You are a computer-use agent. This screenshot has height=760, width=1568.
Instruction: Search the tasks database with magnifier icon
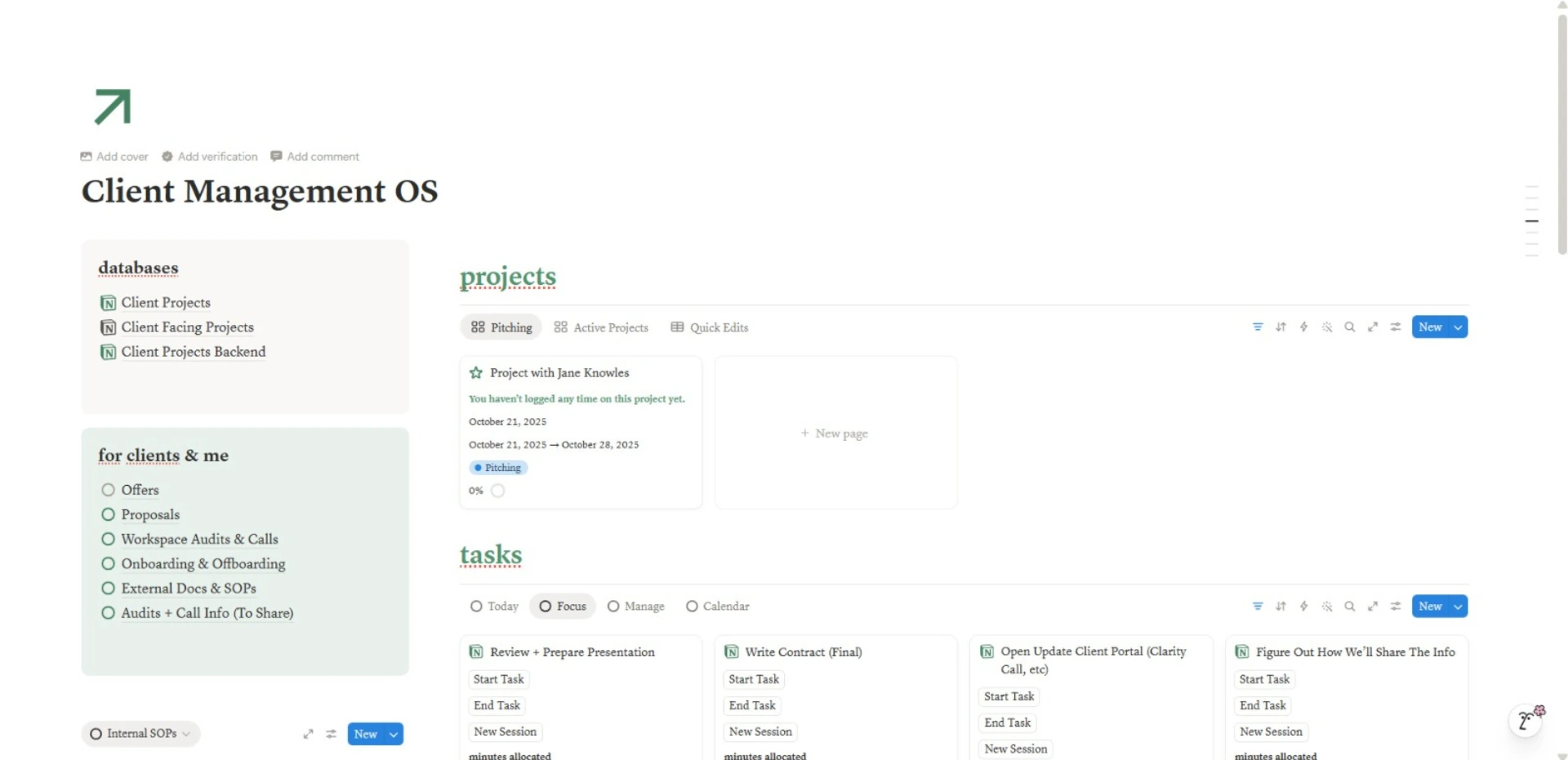pyautogui.click(x=1350, y=607)
